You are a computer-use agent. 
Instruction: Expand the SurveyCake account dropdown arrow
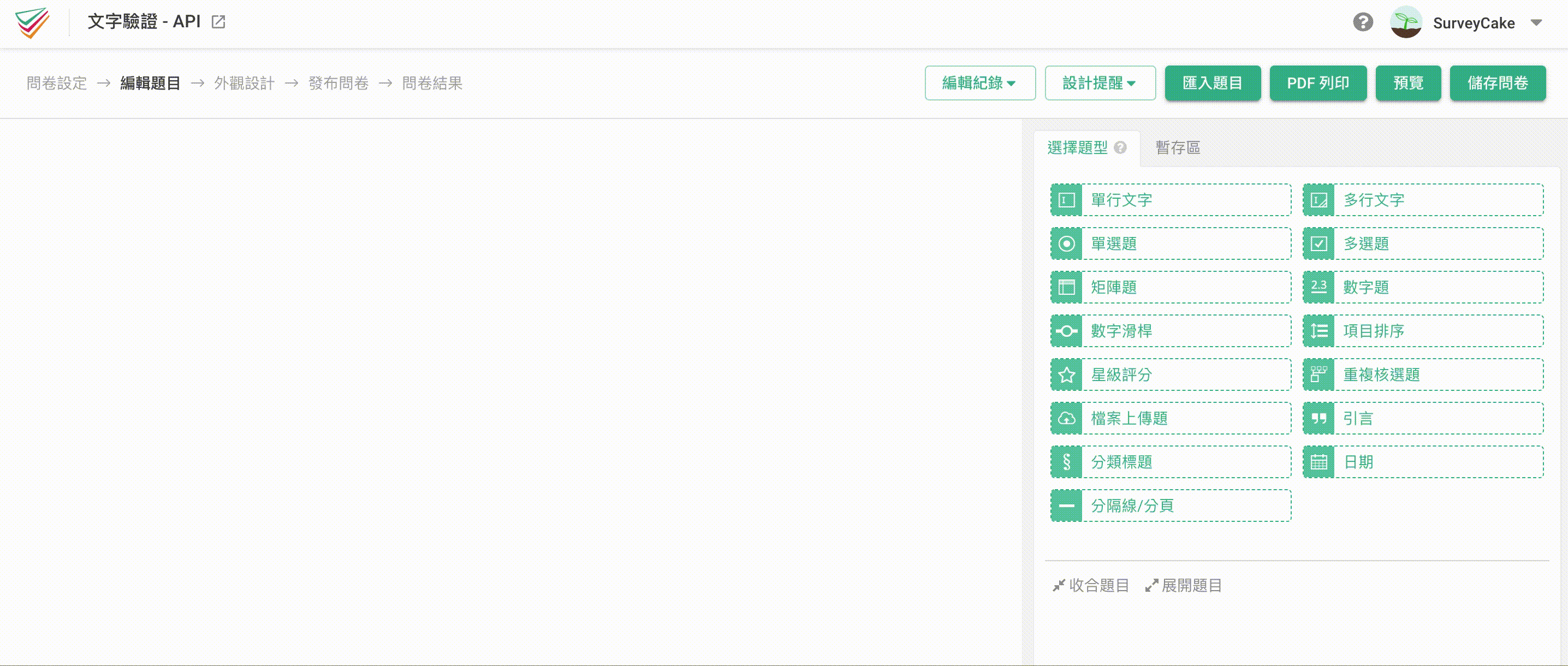pyautogui.click(x=1536, y=22)
